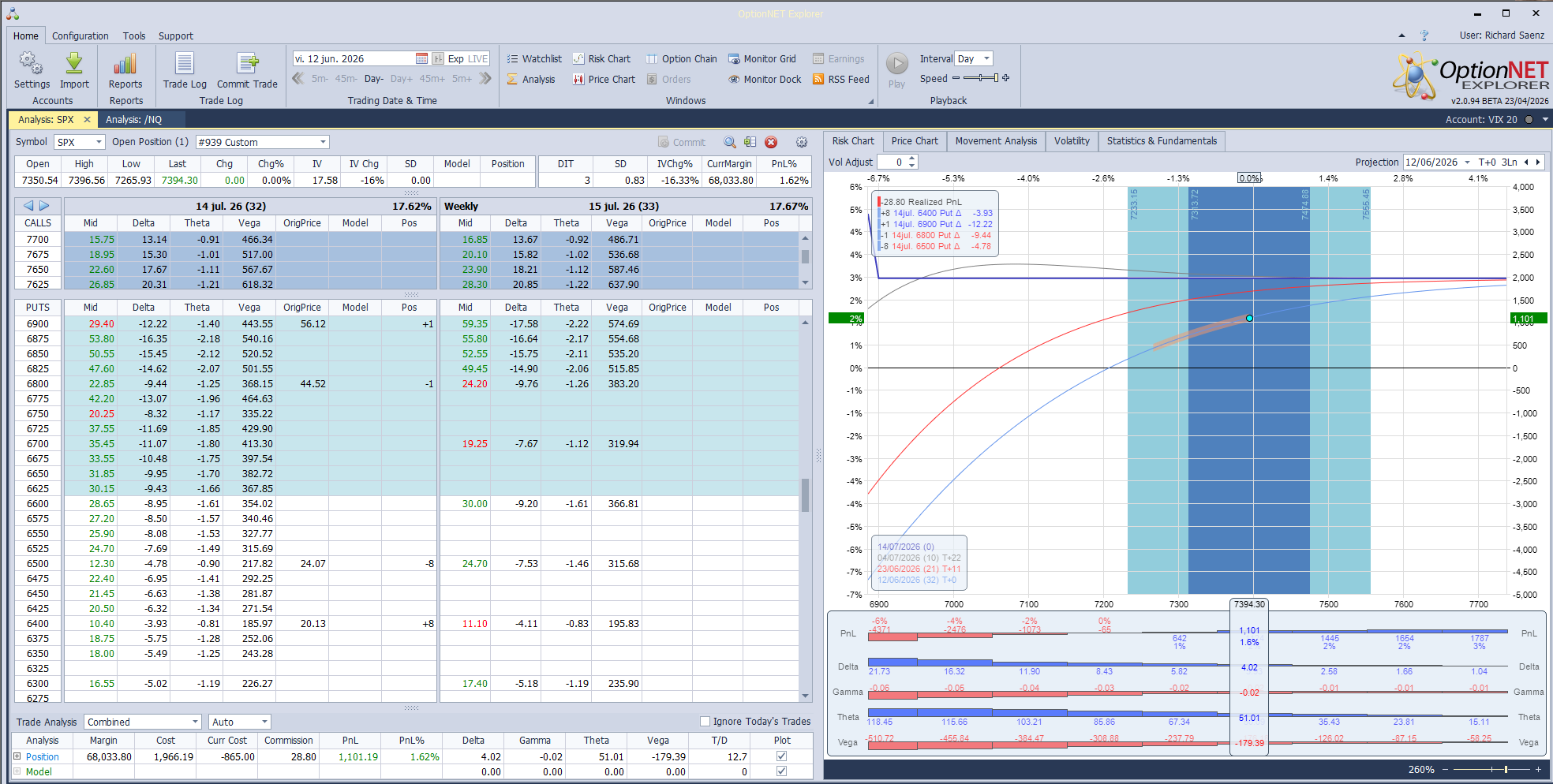Adjust the playback Speed slider
Screen dimensions: 1553x784
pos(981,78)
